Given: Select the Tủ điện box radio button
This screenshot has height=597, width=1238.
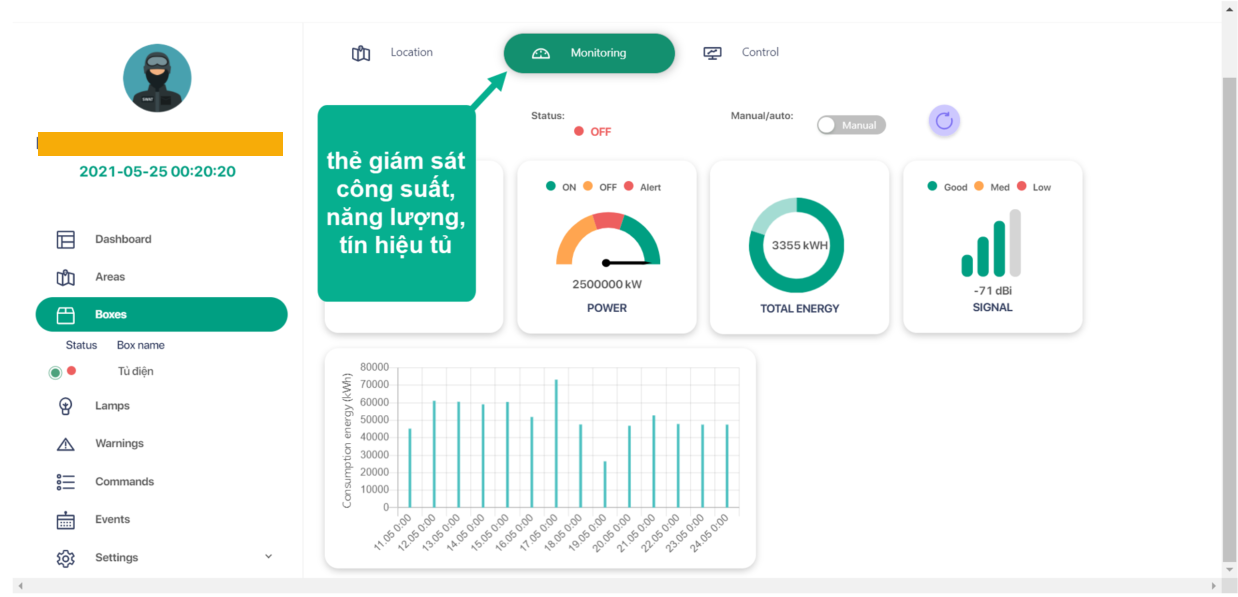Looking at the screenshot, I should (55, 372).
